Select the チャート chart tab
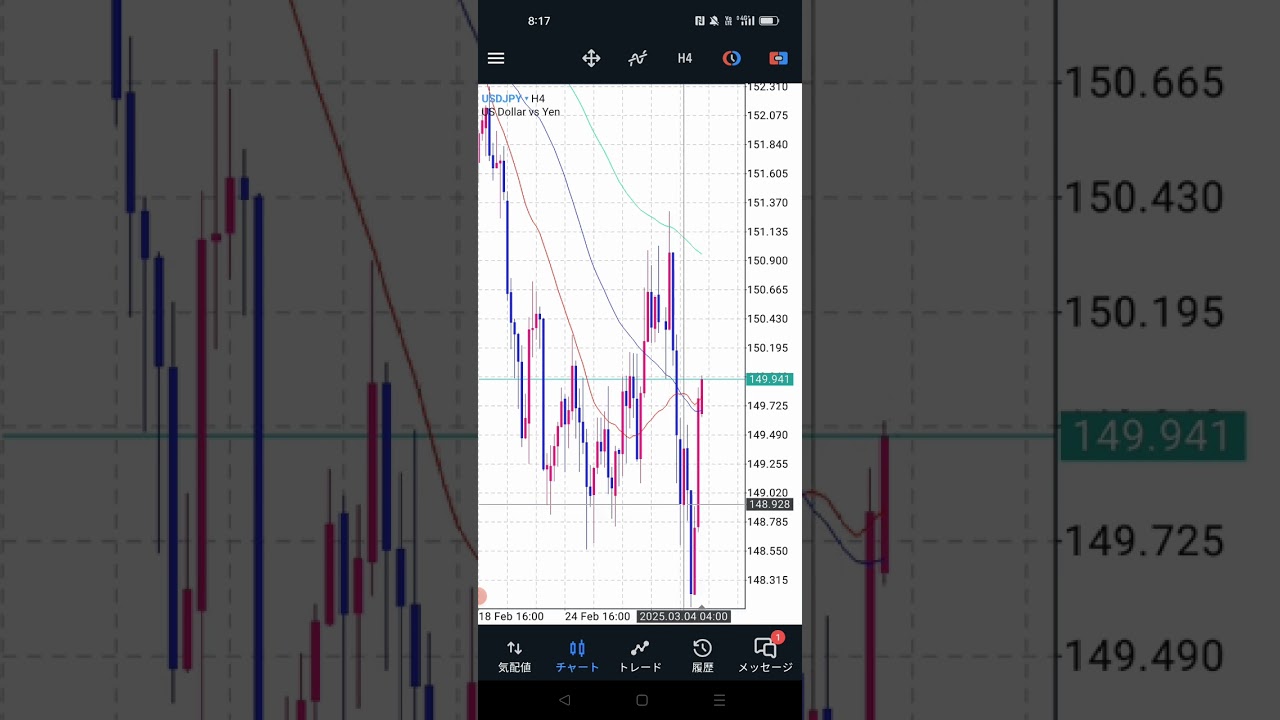The width and height of the screenshot is (1280, 720). coord(577,655)
